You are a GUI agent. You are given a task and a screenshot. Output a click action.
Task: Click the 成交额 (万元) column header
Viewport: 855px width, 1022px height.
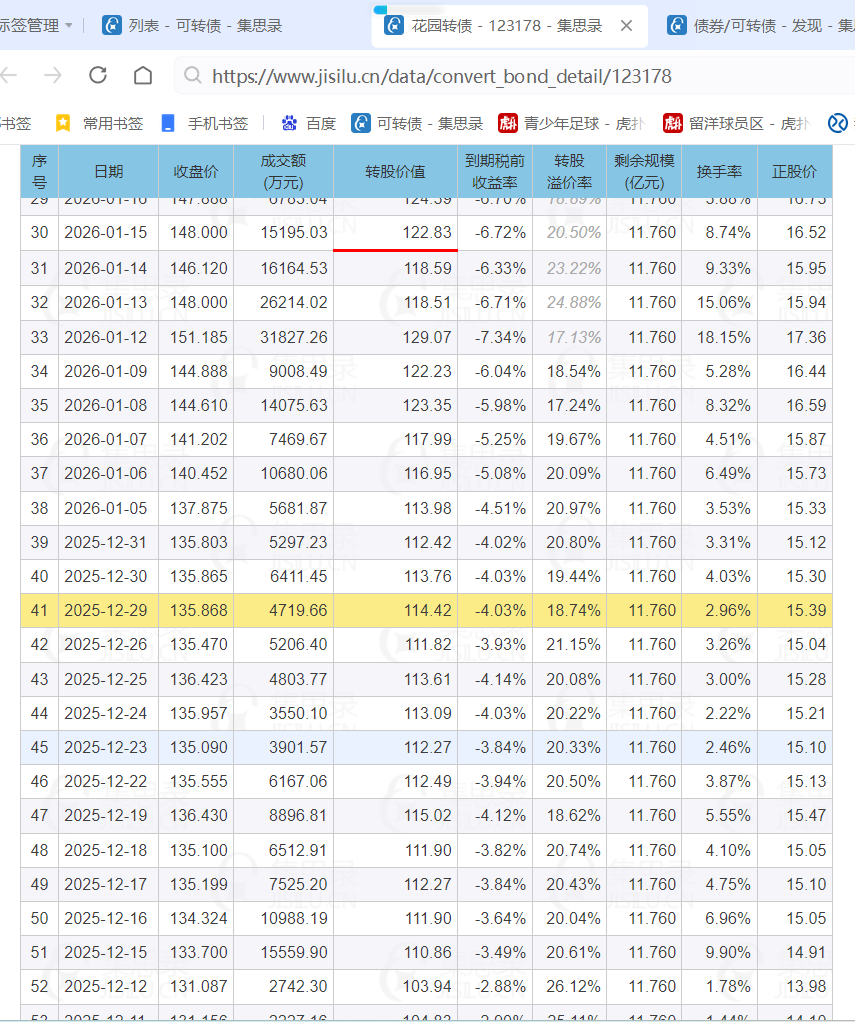click(283, 171)
